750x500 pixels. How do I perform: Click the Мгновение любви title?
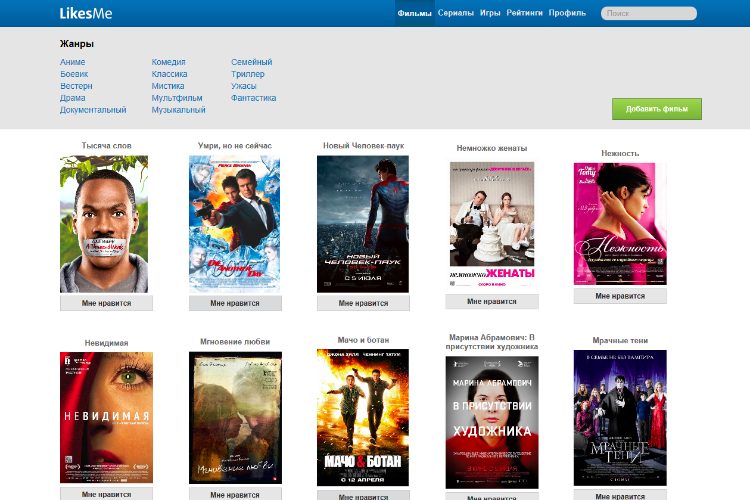(x=235, y=342)
